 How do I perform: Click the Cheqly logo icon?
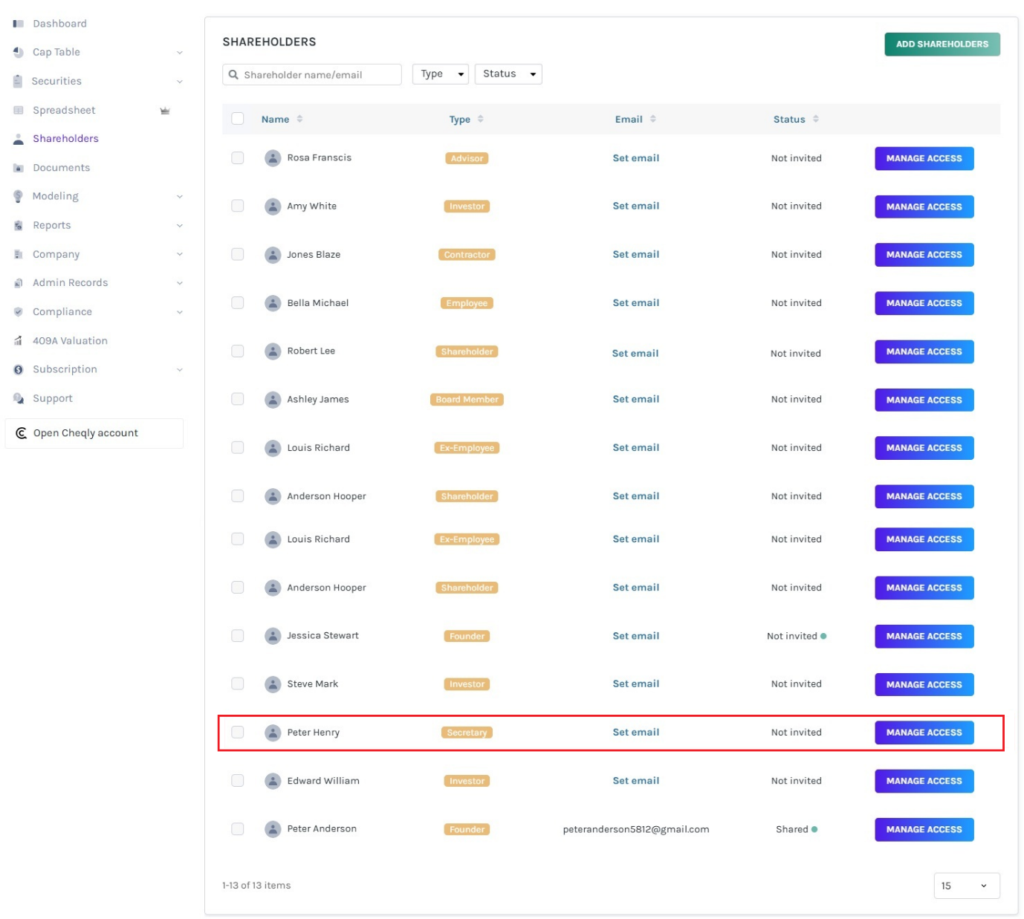pos(21,433)
